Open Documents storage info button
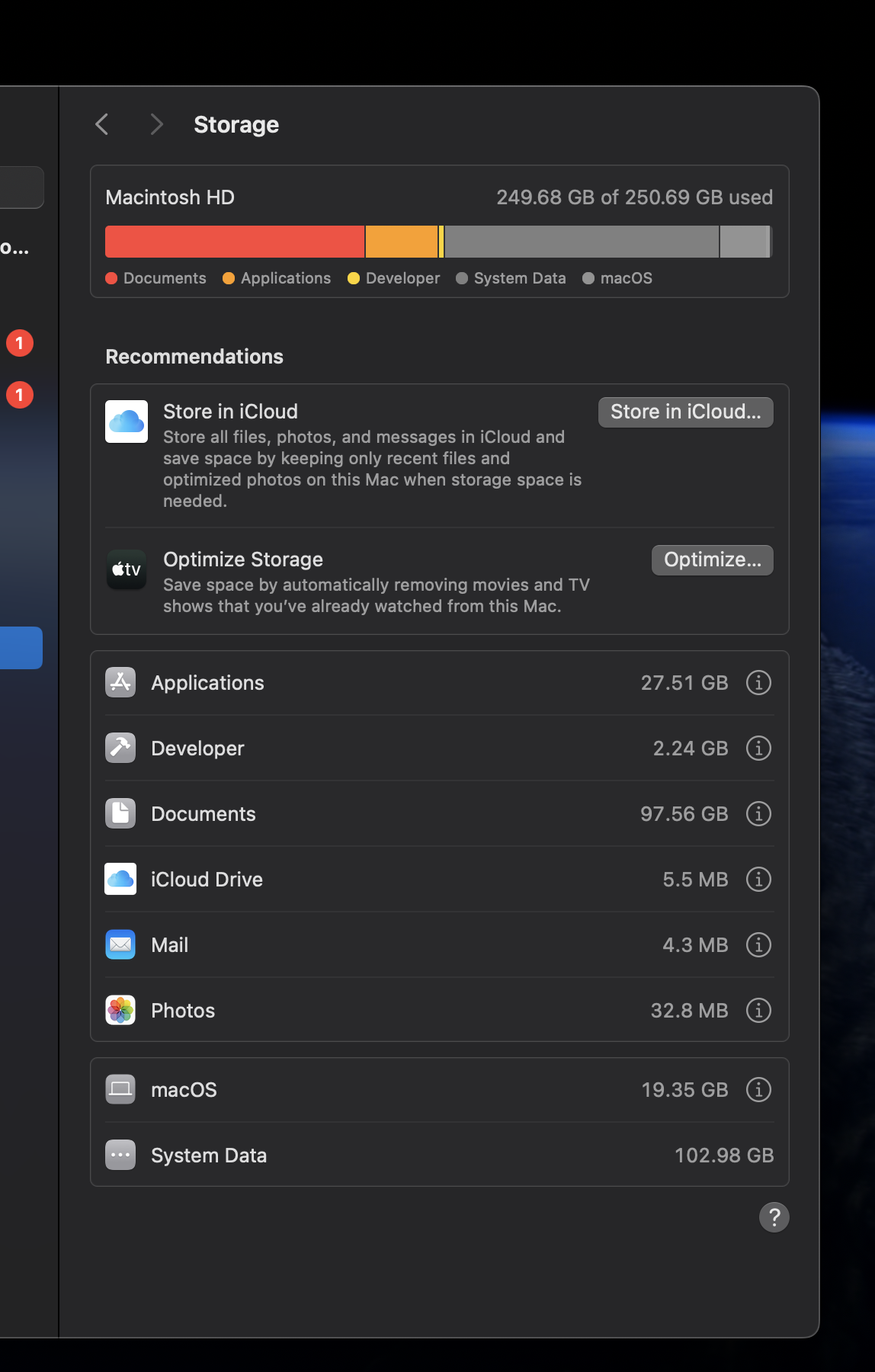Image resolution: width=875 pixels, height=1372 pixels. click(758, 813)
